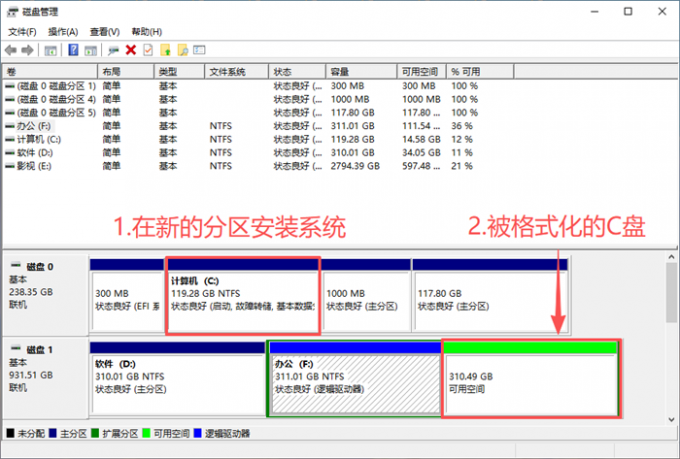This screenshot has width=680, height=459.
Task: Click the 磁盘 0 disk header label
Action: click(x=40, y=266)
